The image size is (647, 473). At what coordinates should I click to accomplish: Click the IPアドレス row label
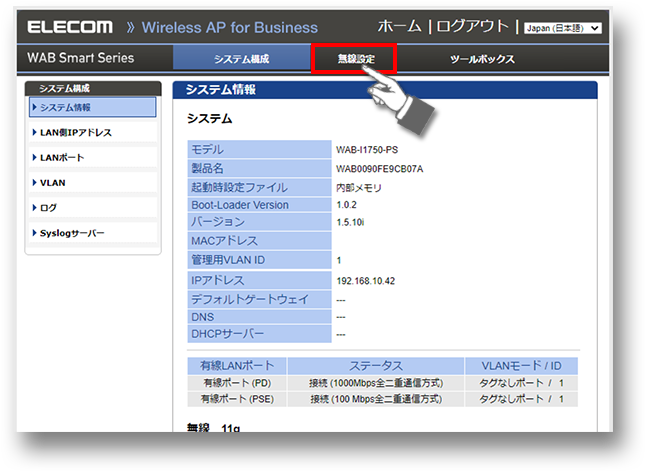point(260,280)
